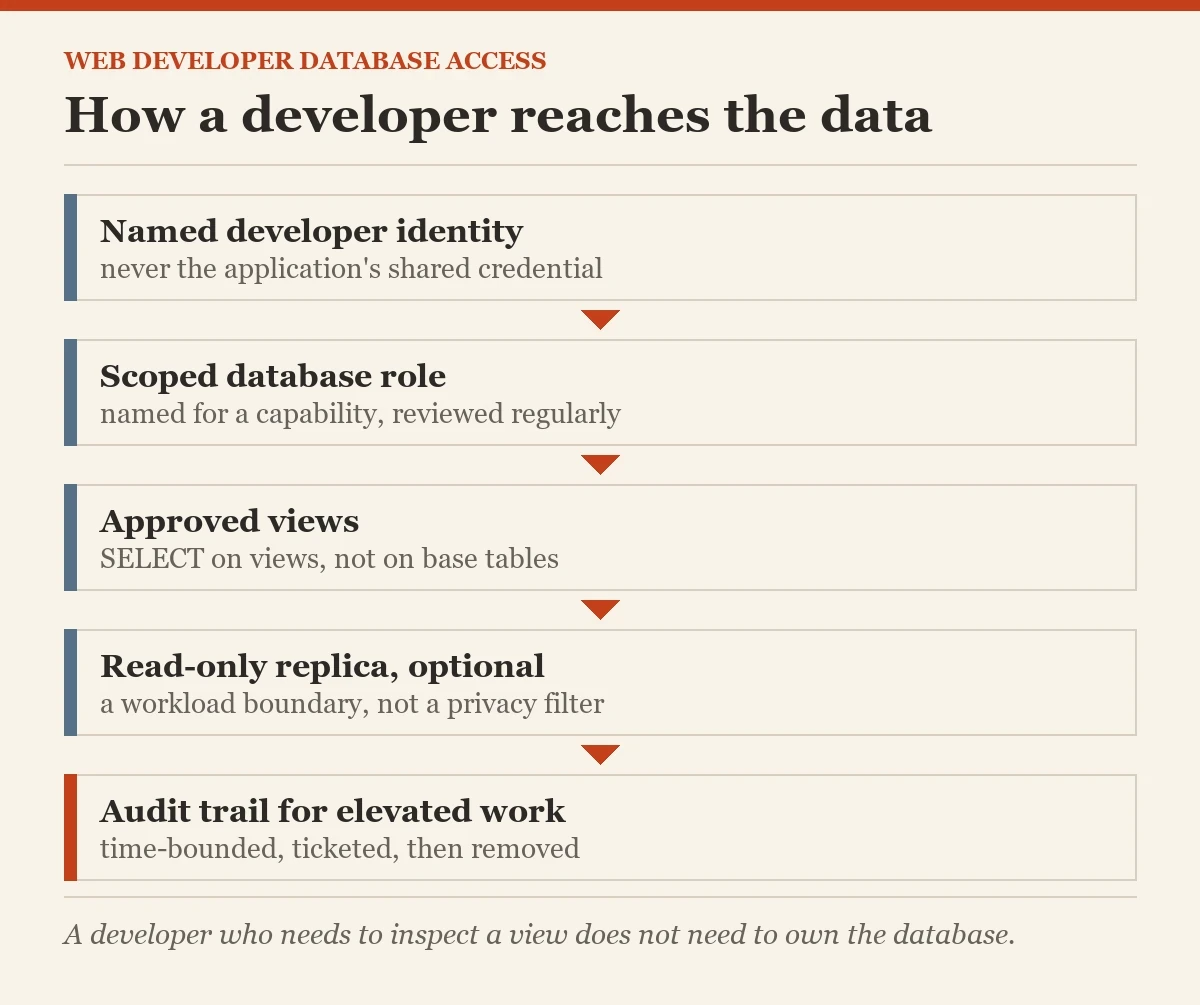
Task: Click "time-bounded, ticketed, then removed" text
Action: (x=340, y=849)
